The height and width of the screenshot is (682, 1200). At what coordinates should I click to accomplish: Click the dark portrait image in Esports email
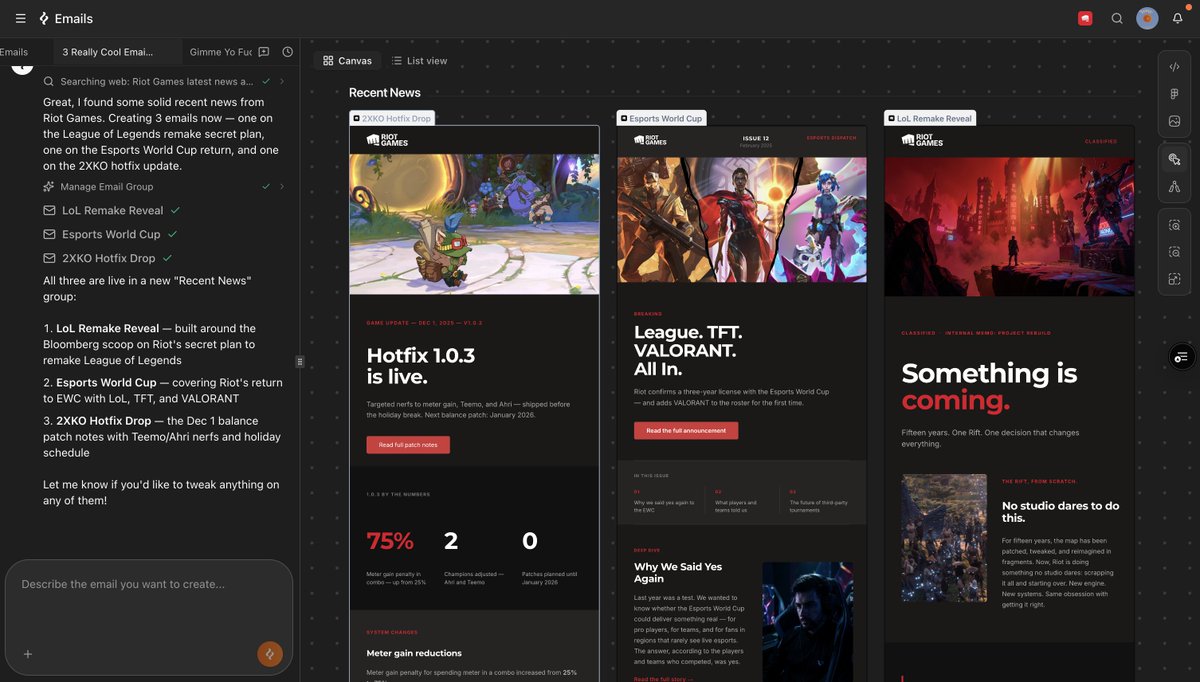[x=806, y=621]
